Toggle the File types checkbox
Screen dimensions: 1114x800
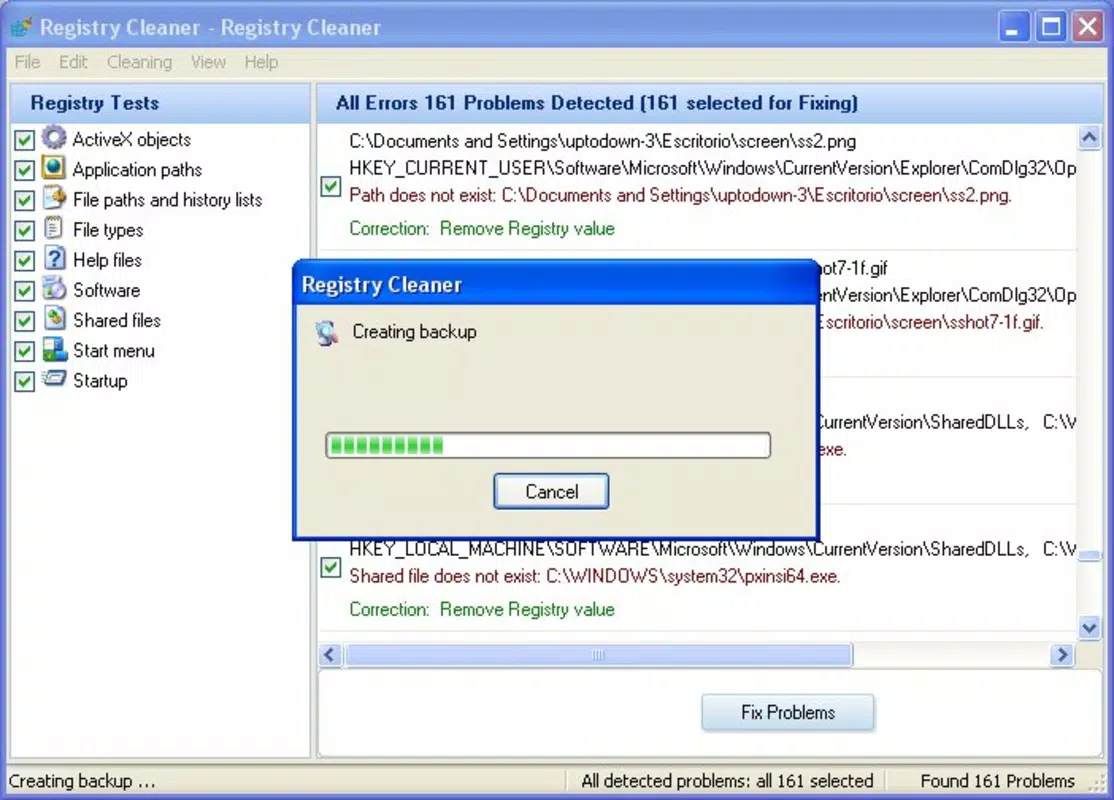coord(24,231)
